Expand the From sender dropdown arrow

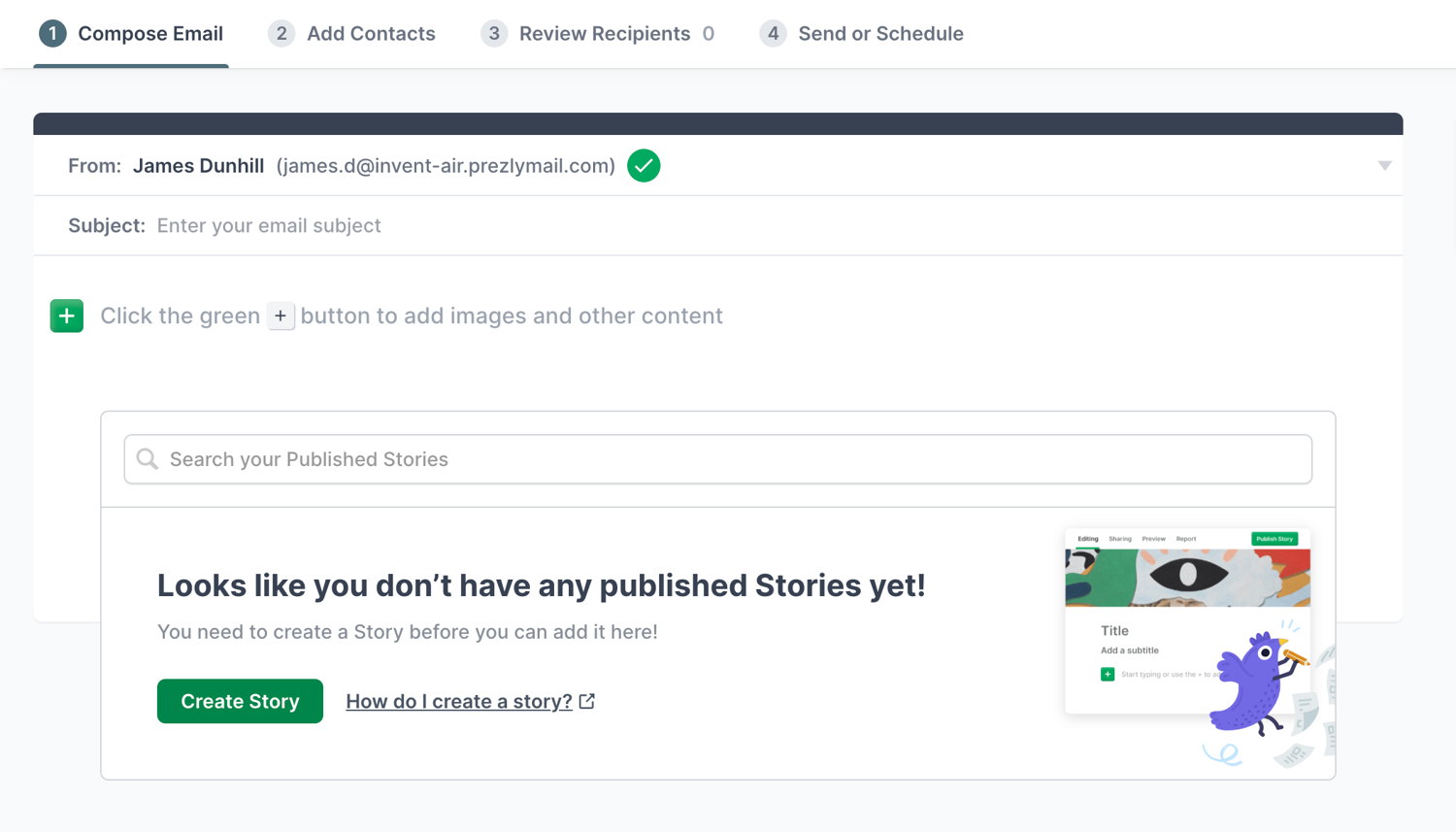[1384, 166]
